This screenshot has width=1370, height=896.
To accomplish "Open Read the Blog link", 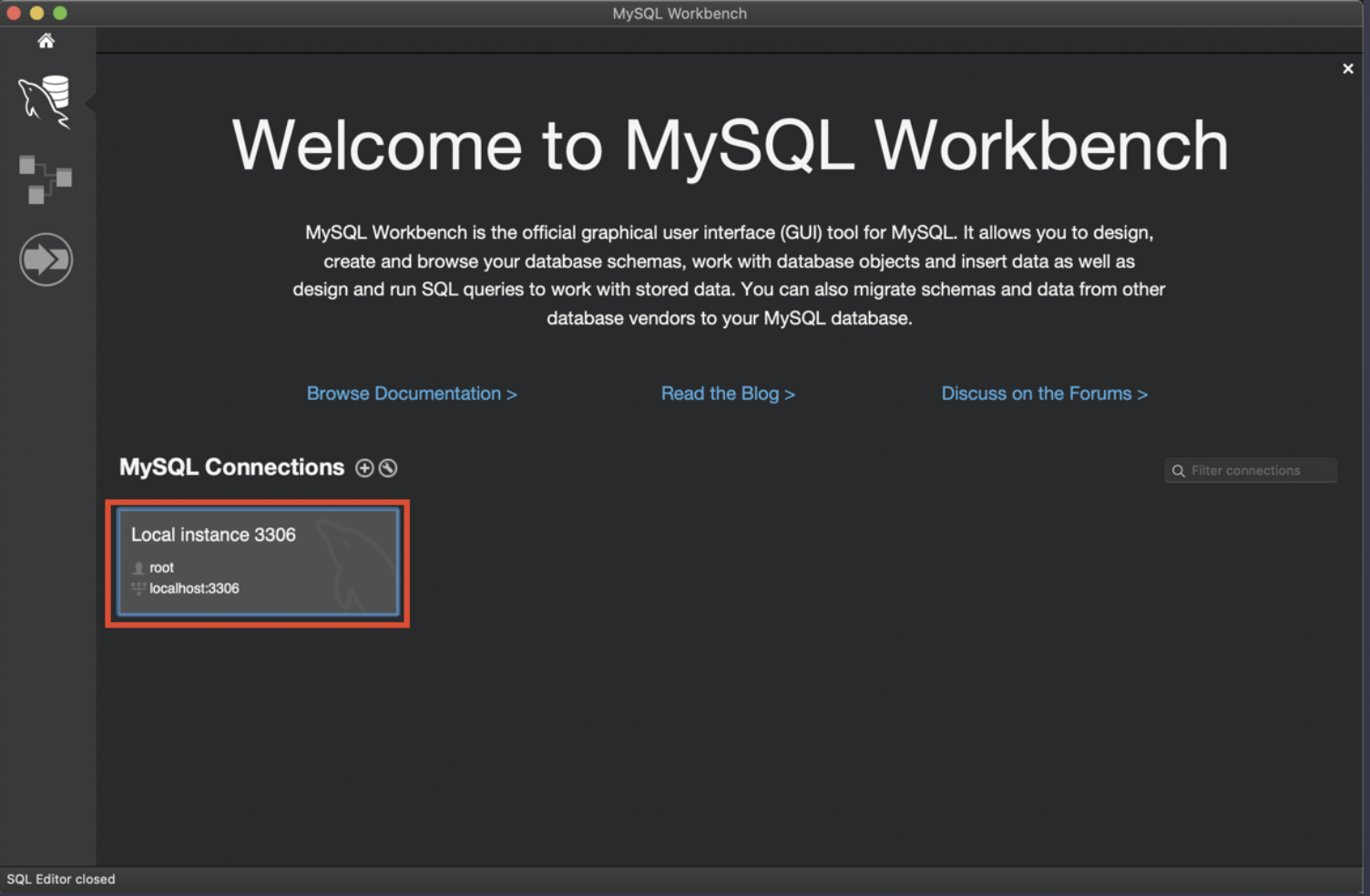I will tap(728, 393).
